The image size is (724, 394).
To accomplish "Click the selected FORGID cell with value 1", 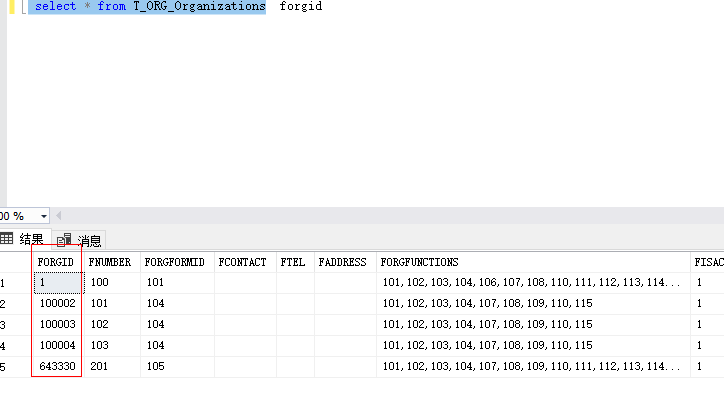I will [59, 282].
